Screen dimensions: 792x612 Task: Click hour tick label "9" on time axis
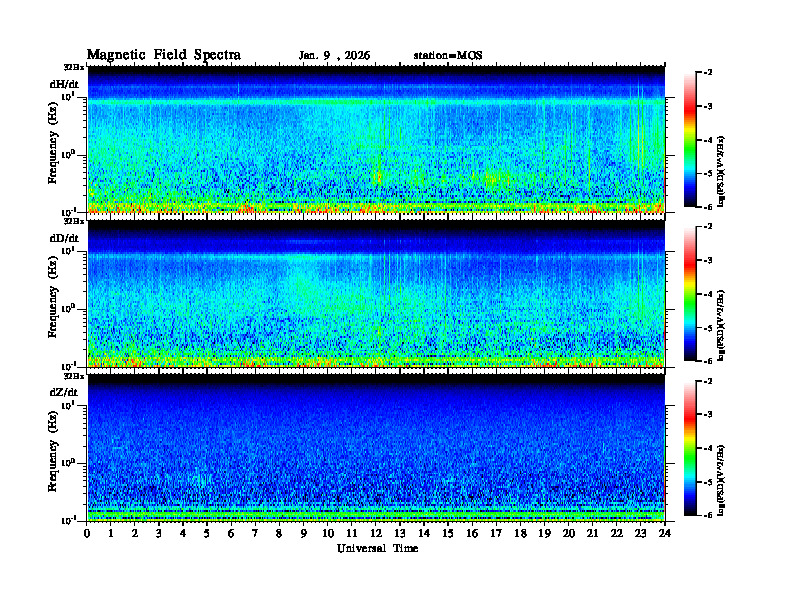click(304, 533)
